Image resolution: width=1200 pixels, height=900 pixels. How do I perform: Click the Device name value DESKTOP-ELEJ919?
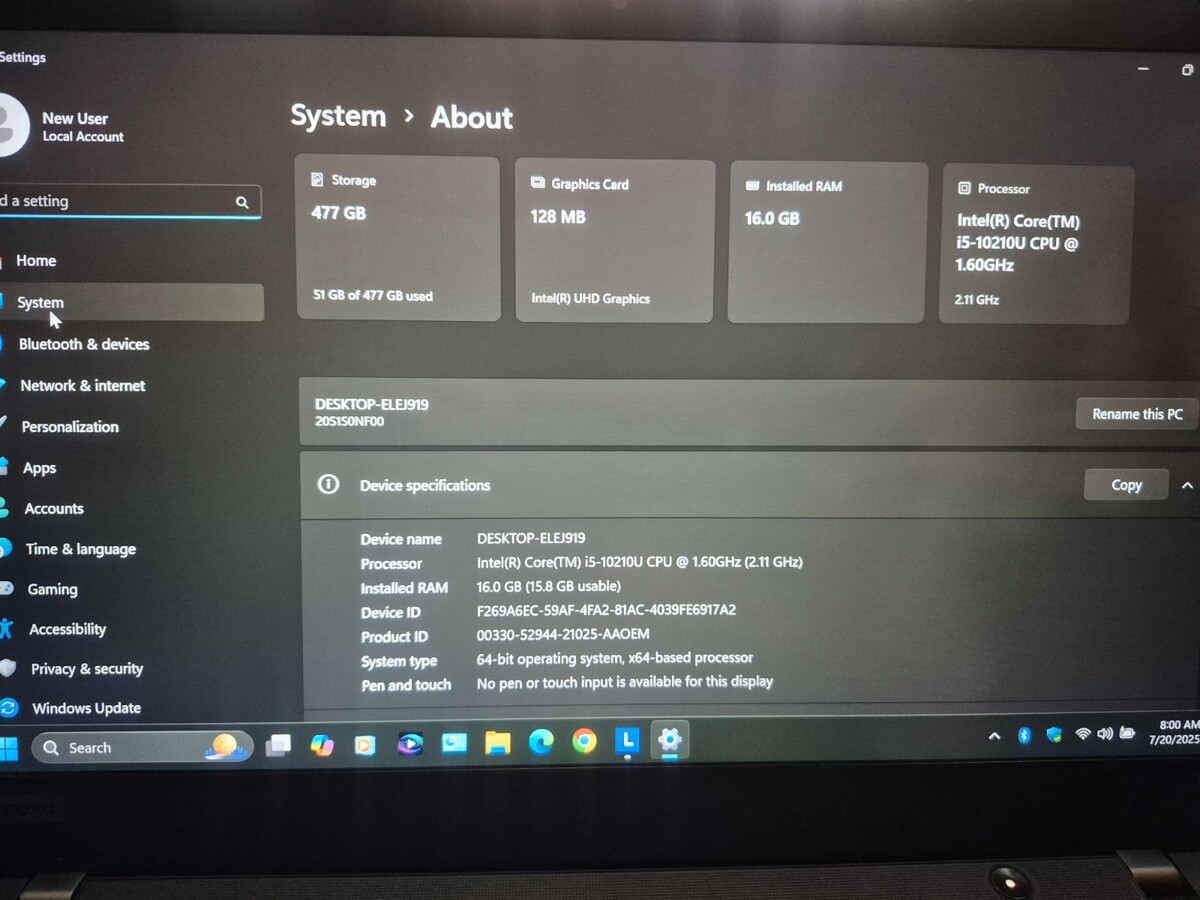click(x=531, y=538)
